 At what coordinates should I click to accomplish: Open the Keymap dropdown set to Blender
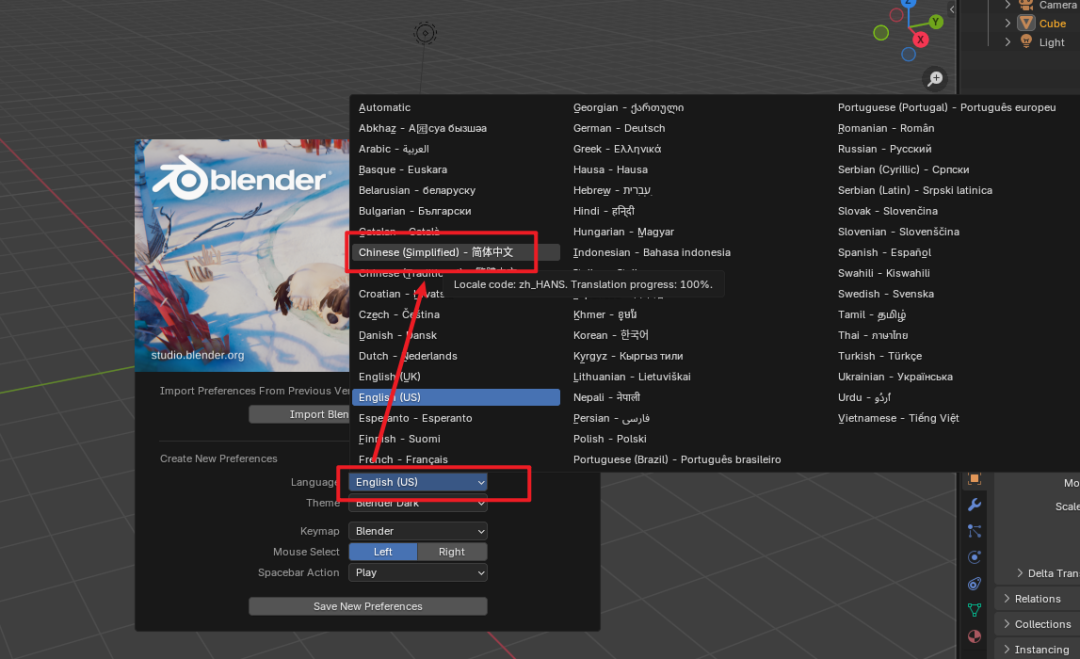419,531
